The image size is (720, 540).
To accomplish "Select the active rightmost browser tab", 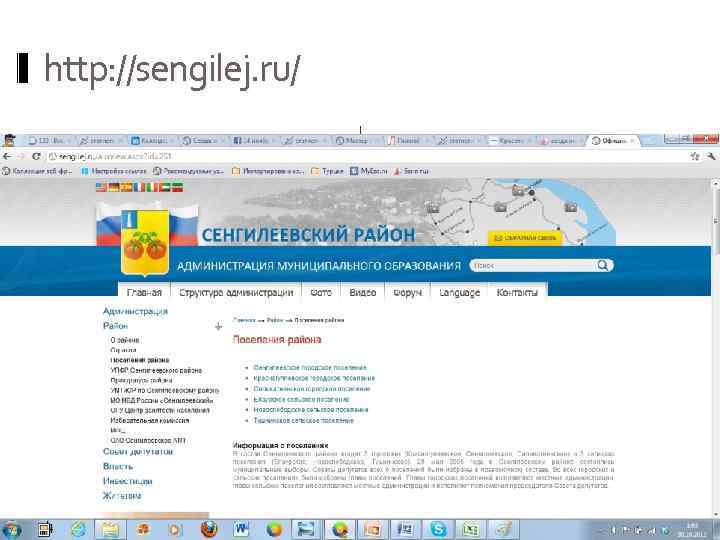I will click(614, 141).
